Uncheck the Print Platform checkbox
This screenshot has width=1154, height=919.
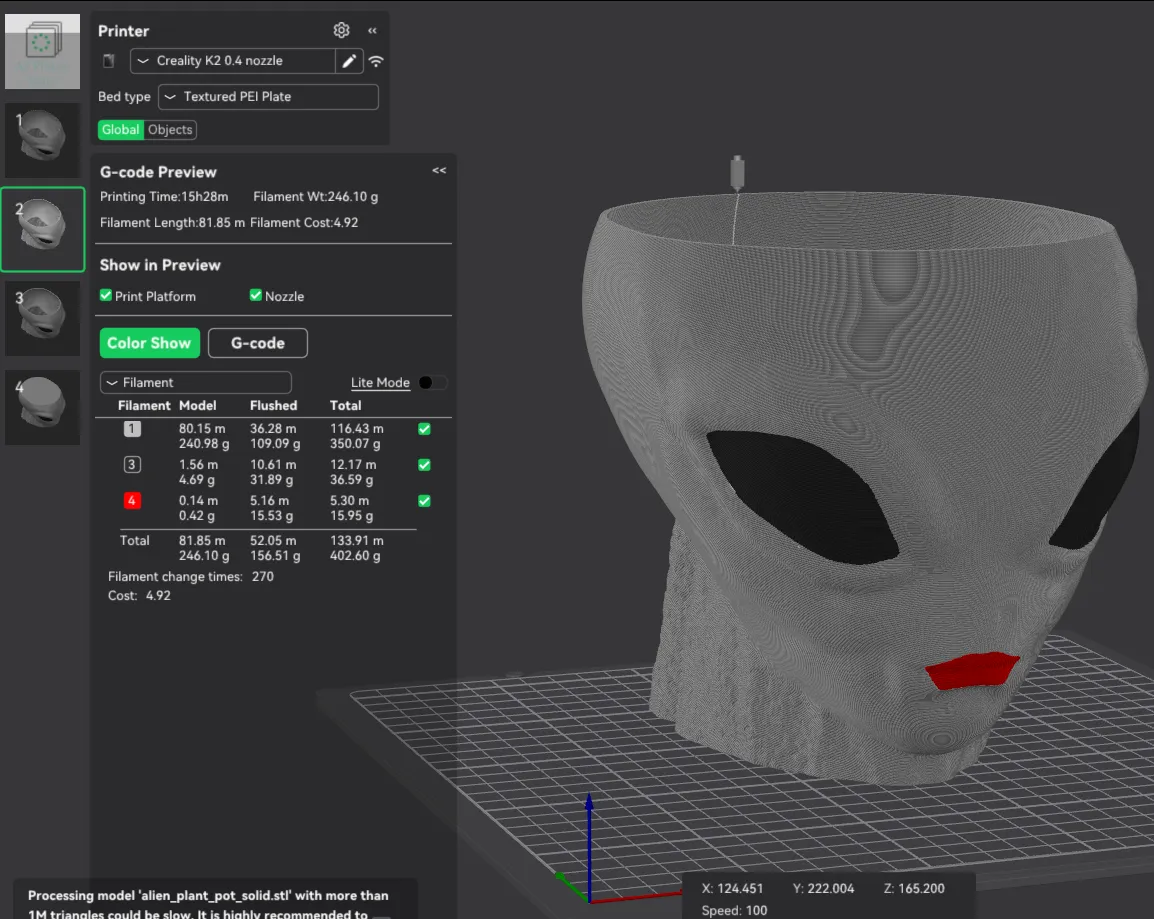tap(106, 296)
